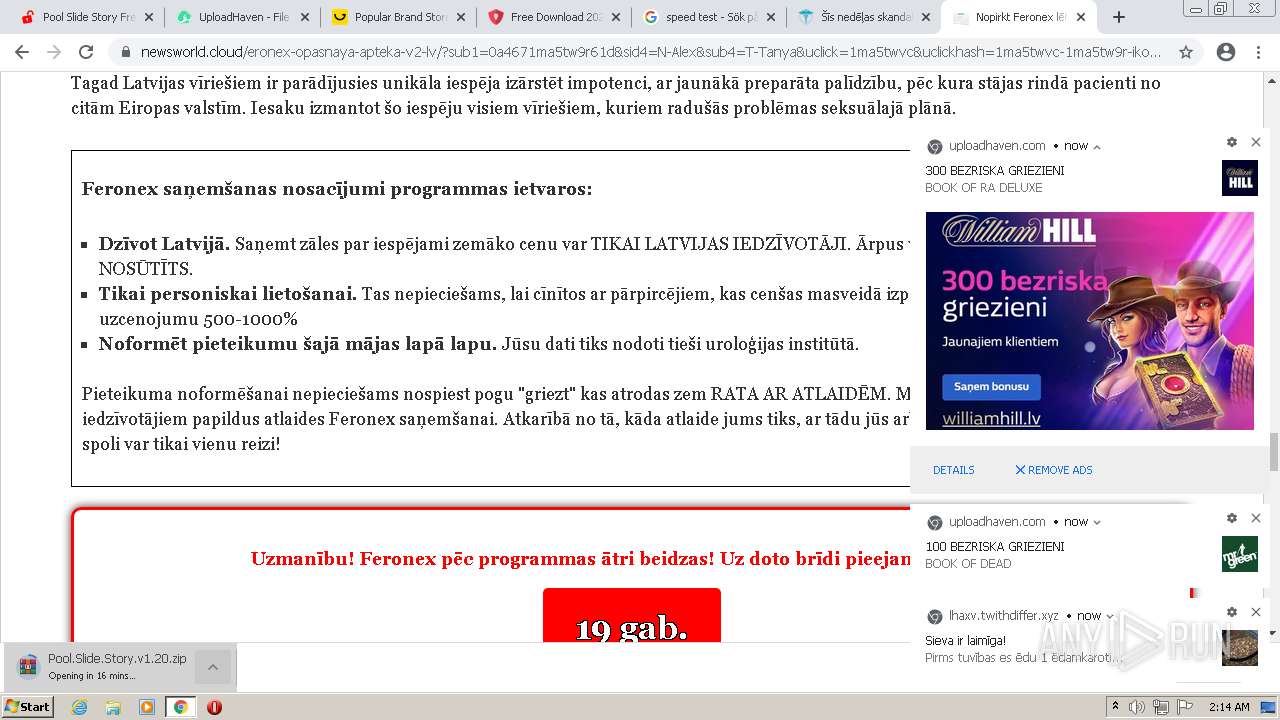1280x720 pixels.
Task: Reload the current page
Action: pyautogui.click(x=86, y=52)
